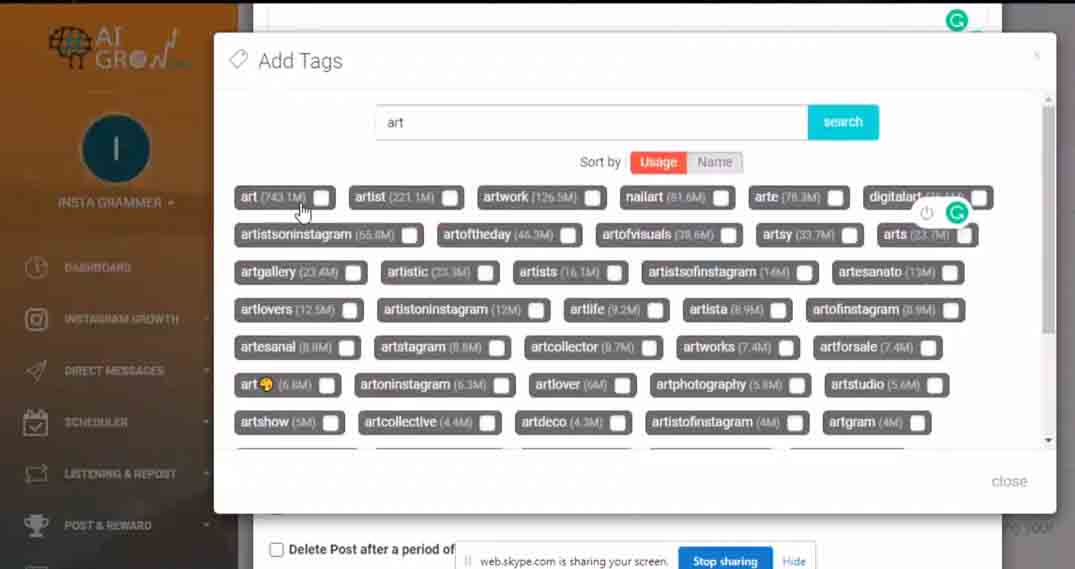Click the Grammarly power icon
The image size is (1075, 569).
coord(927,213)
